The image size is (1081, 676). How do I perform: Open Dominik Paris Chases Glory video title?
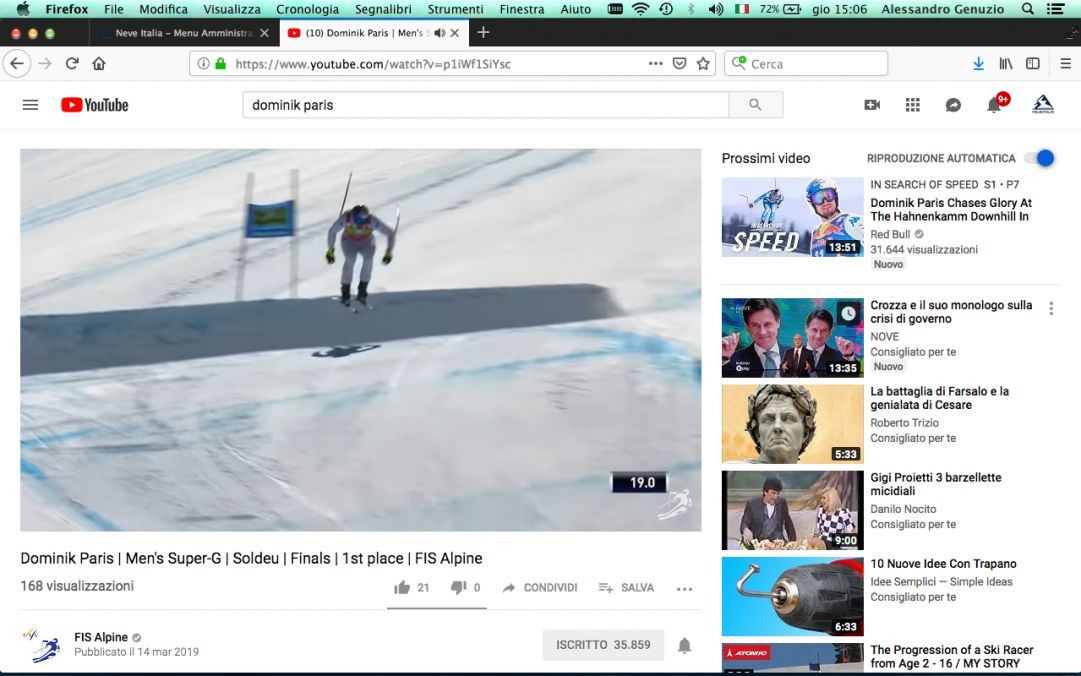point(951,209)
